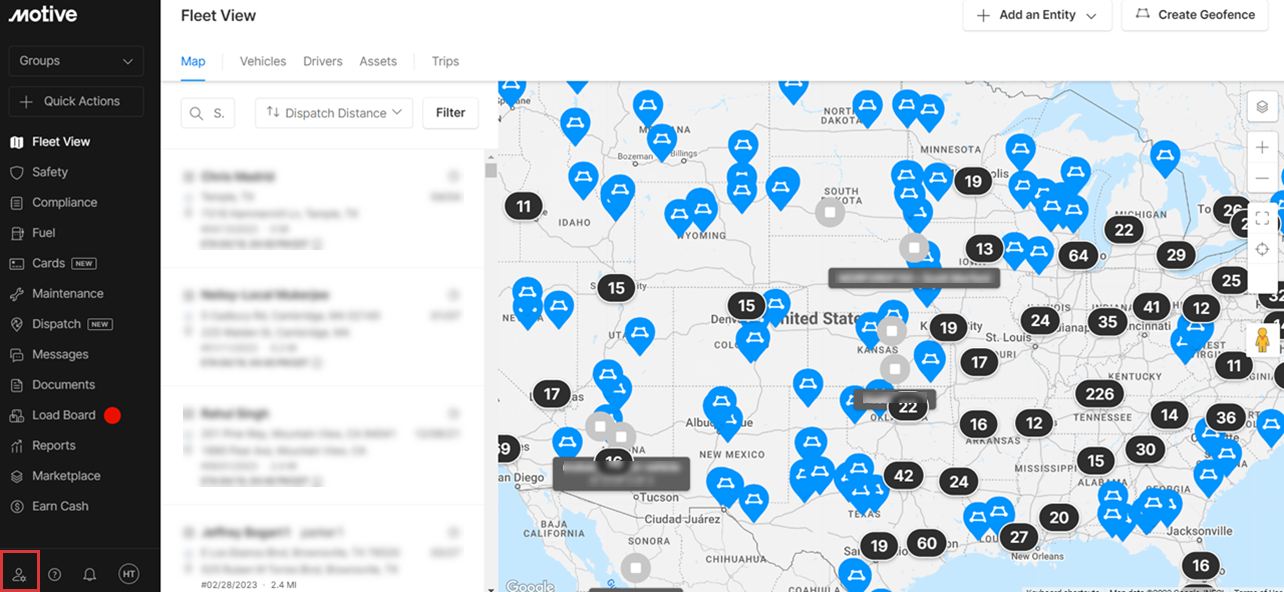The height and width of the screenshot is (592, 1284).
Task: Switch to the Drivers tab
Action: coord(323,61)
